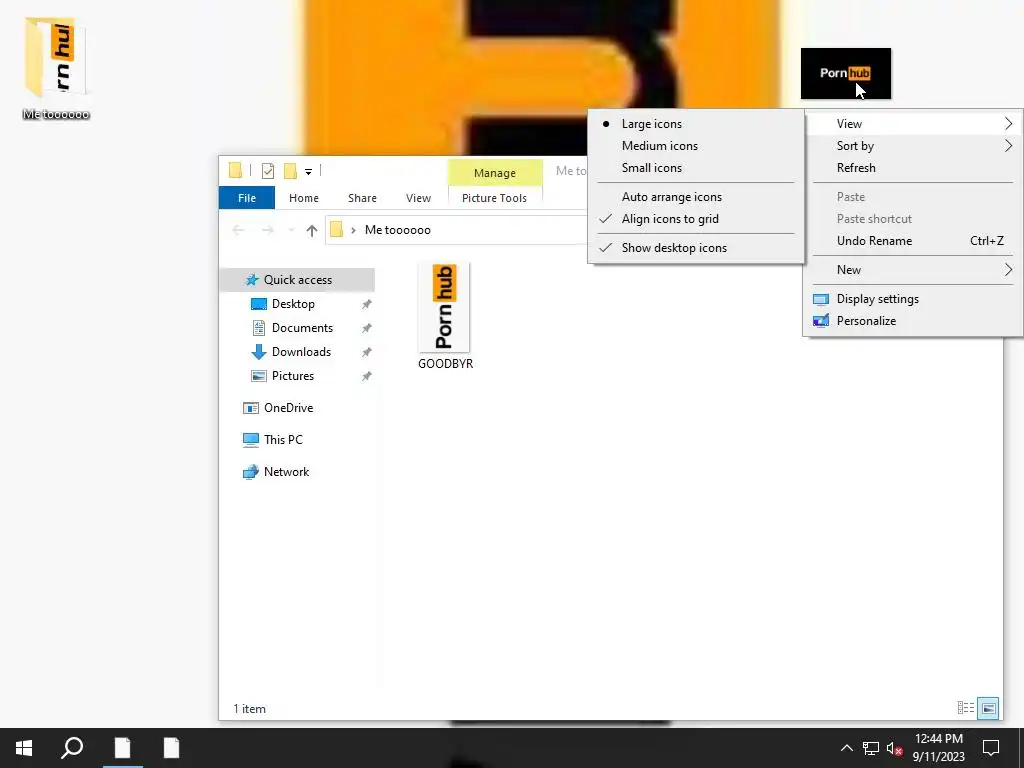Screen dimensions: 1024x768
Task: Click the Manage contextual tab header
Action: click(495, 172)
